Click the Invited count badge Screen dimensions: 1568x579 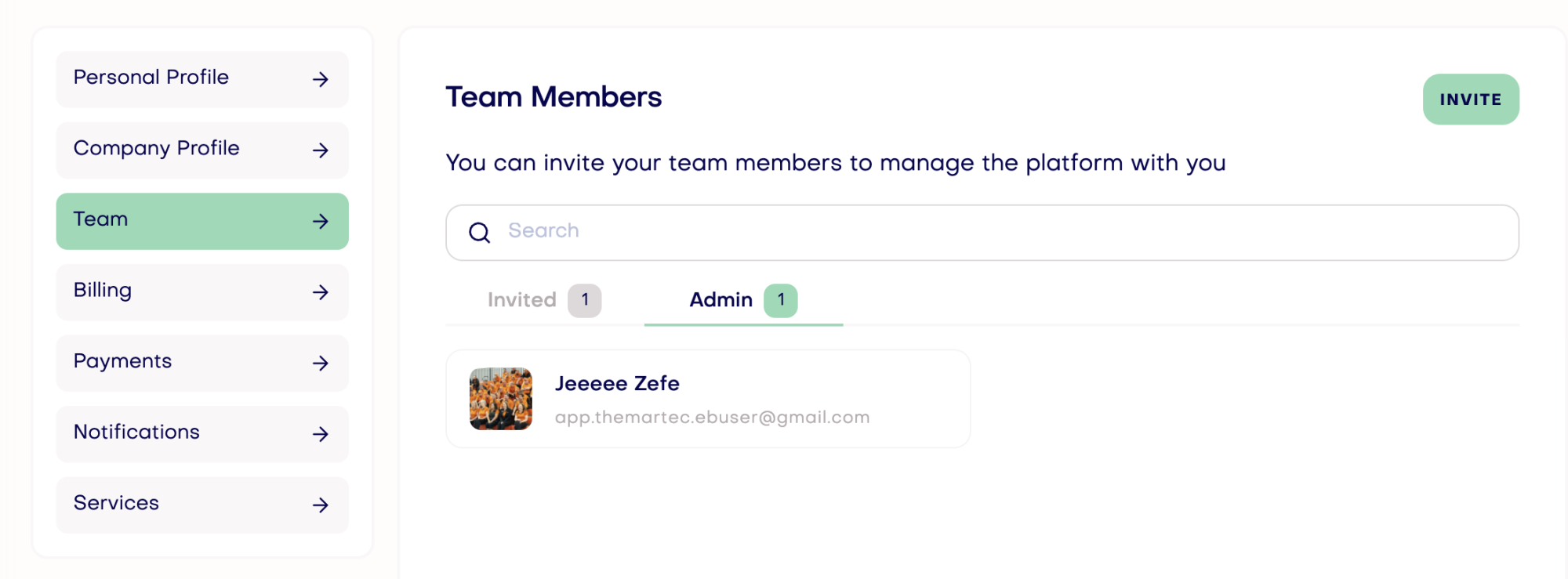click(585, 301)
